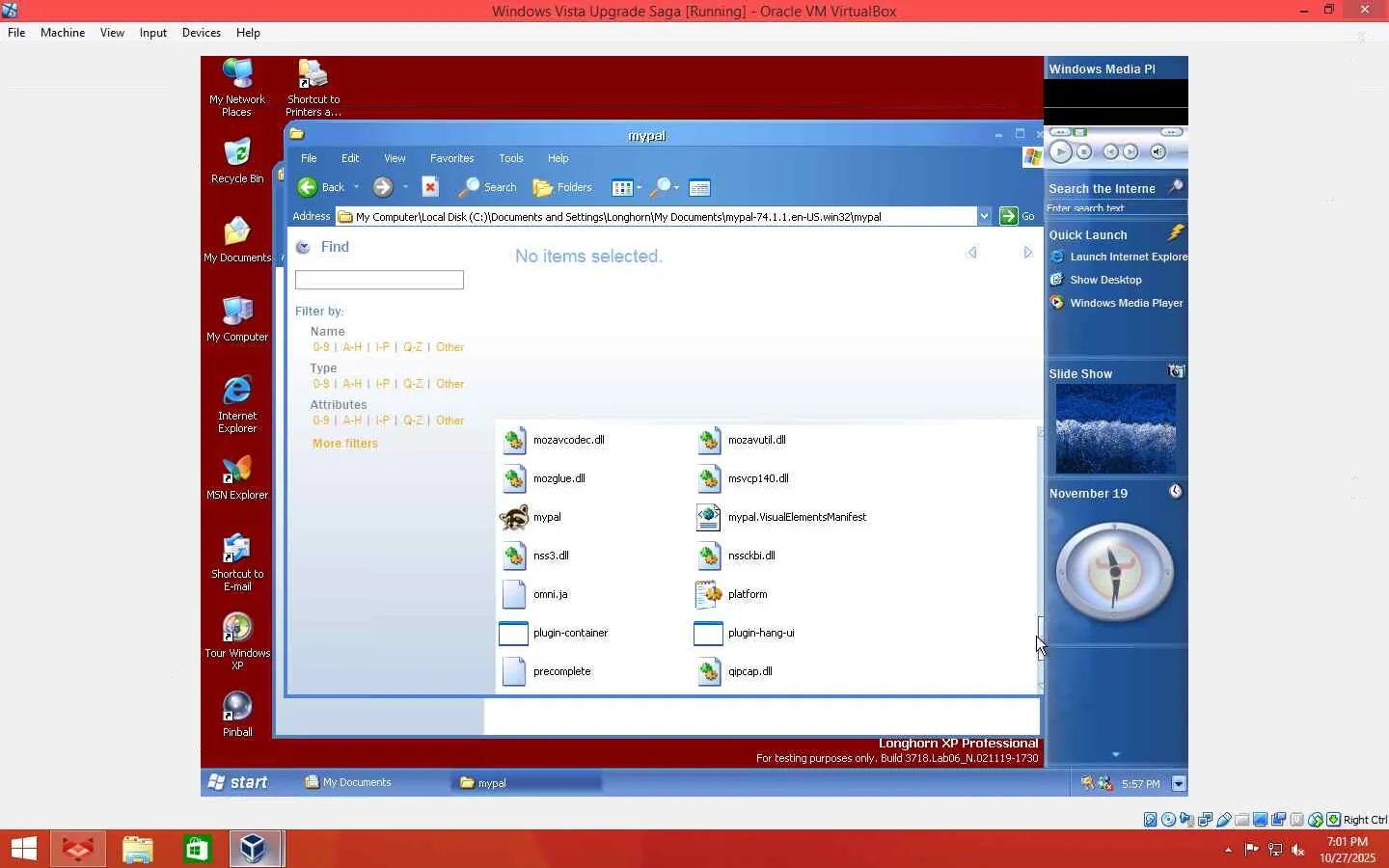Viewport: 1389px width, 868px height.
Task: Click the sidebar Search the Internet magnifier icon
Action: [x=1175, y=187]
